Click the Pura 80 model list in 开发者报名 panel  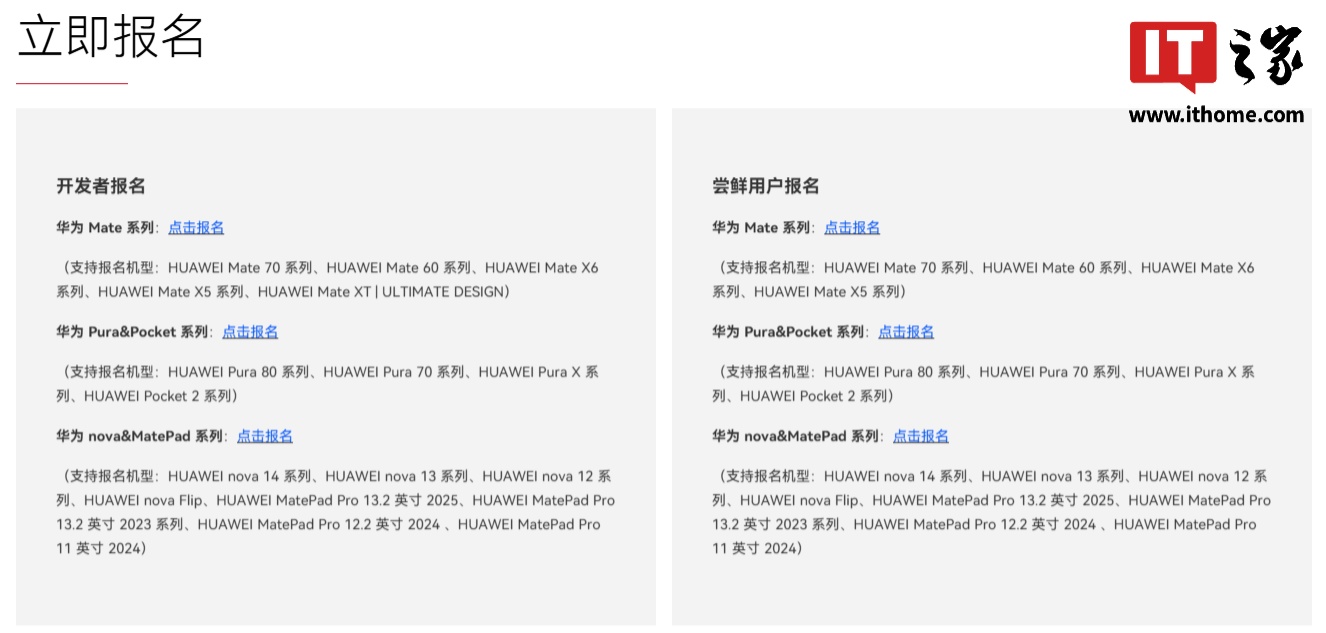click(328, 384)
